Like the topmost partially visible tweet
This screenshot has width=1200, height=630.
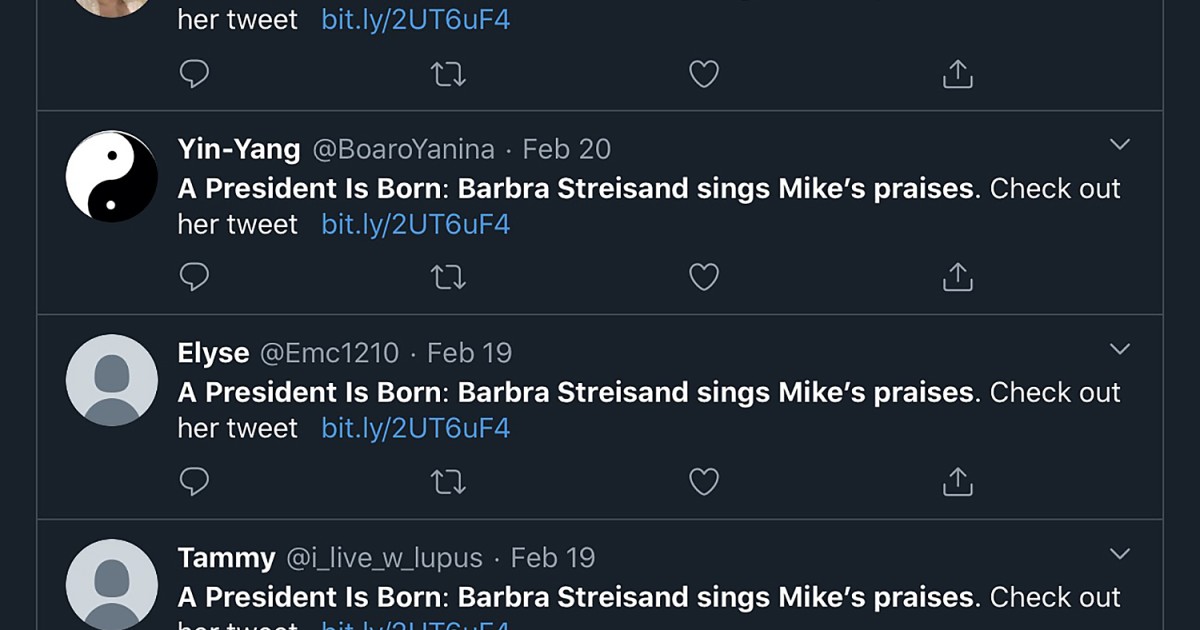(x=704, y=74)
